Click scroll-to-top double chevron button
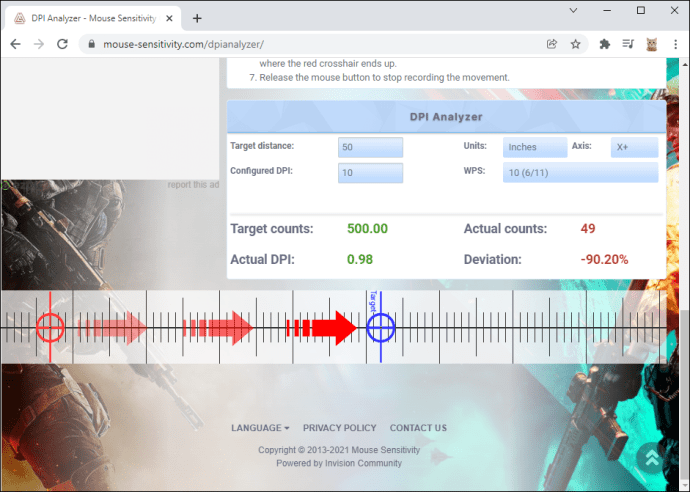This screenshot has width=690, height=492. [x=652, y=458]
